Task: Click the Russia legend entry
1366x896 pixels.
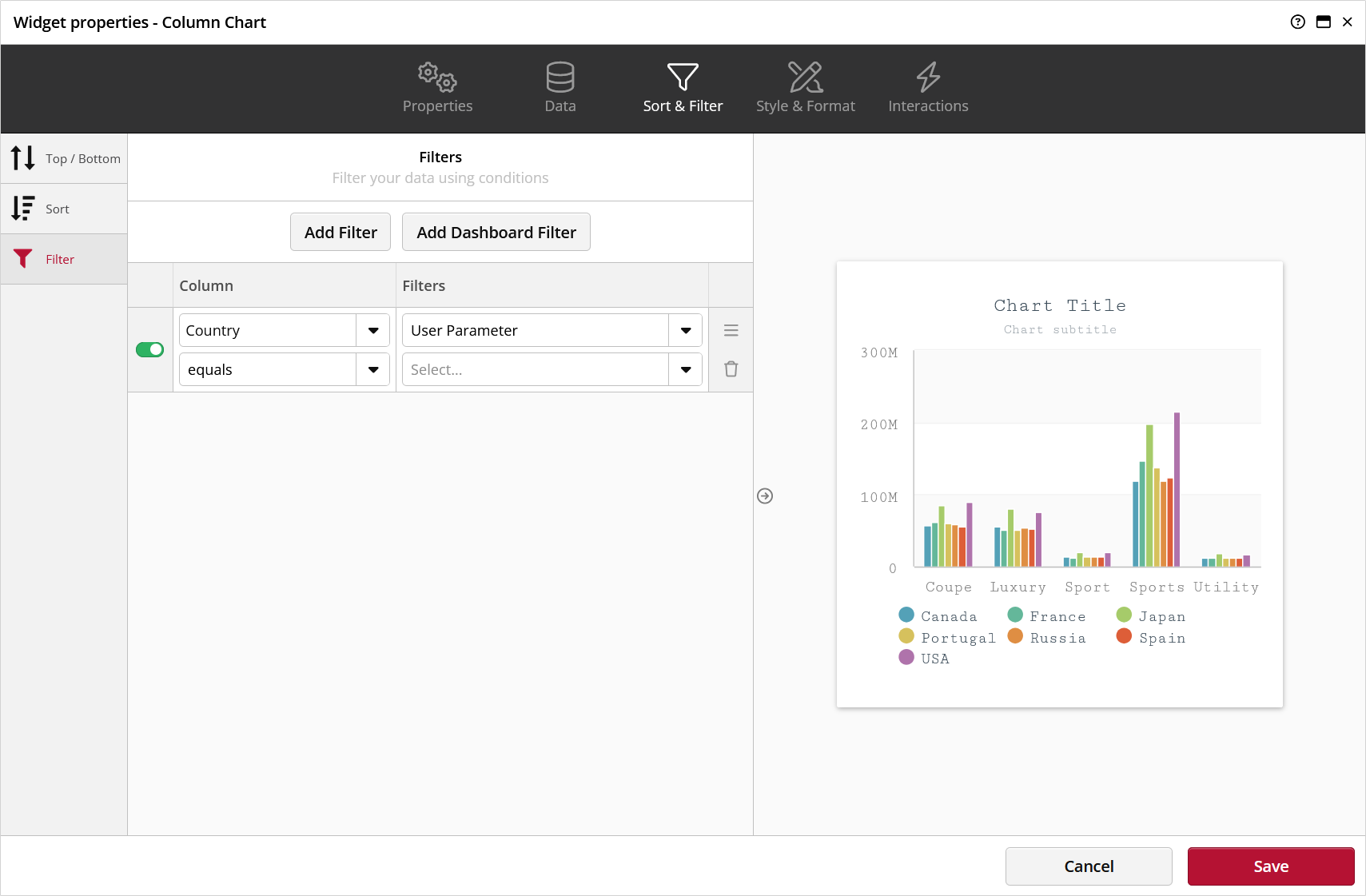Action: point(1047,637)
